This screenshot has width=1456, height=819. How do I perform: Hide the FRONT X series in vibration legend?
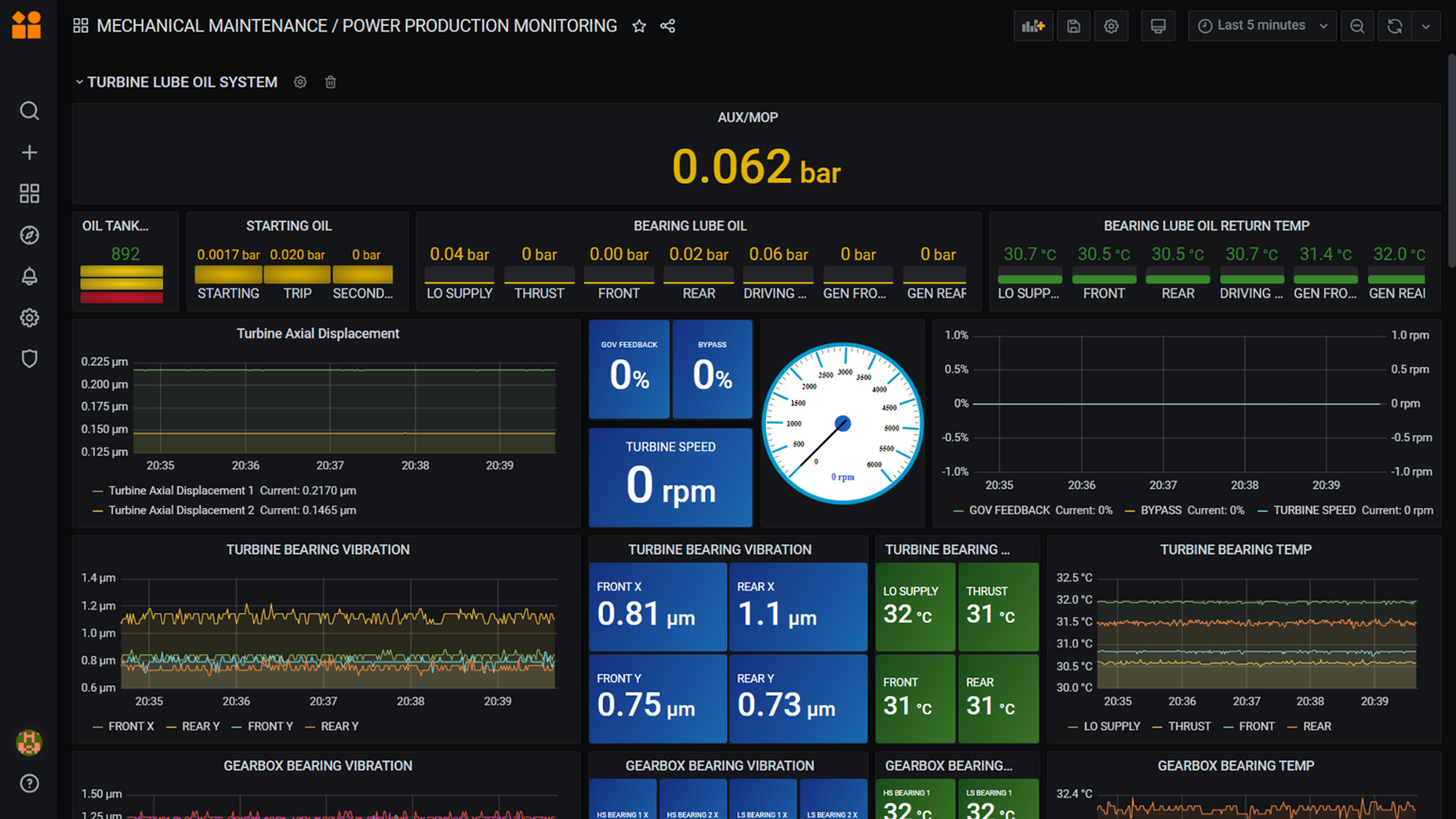pos(130,726)
